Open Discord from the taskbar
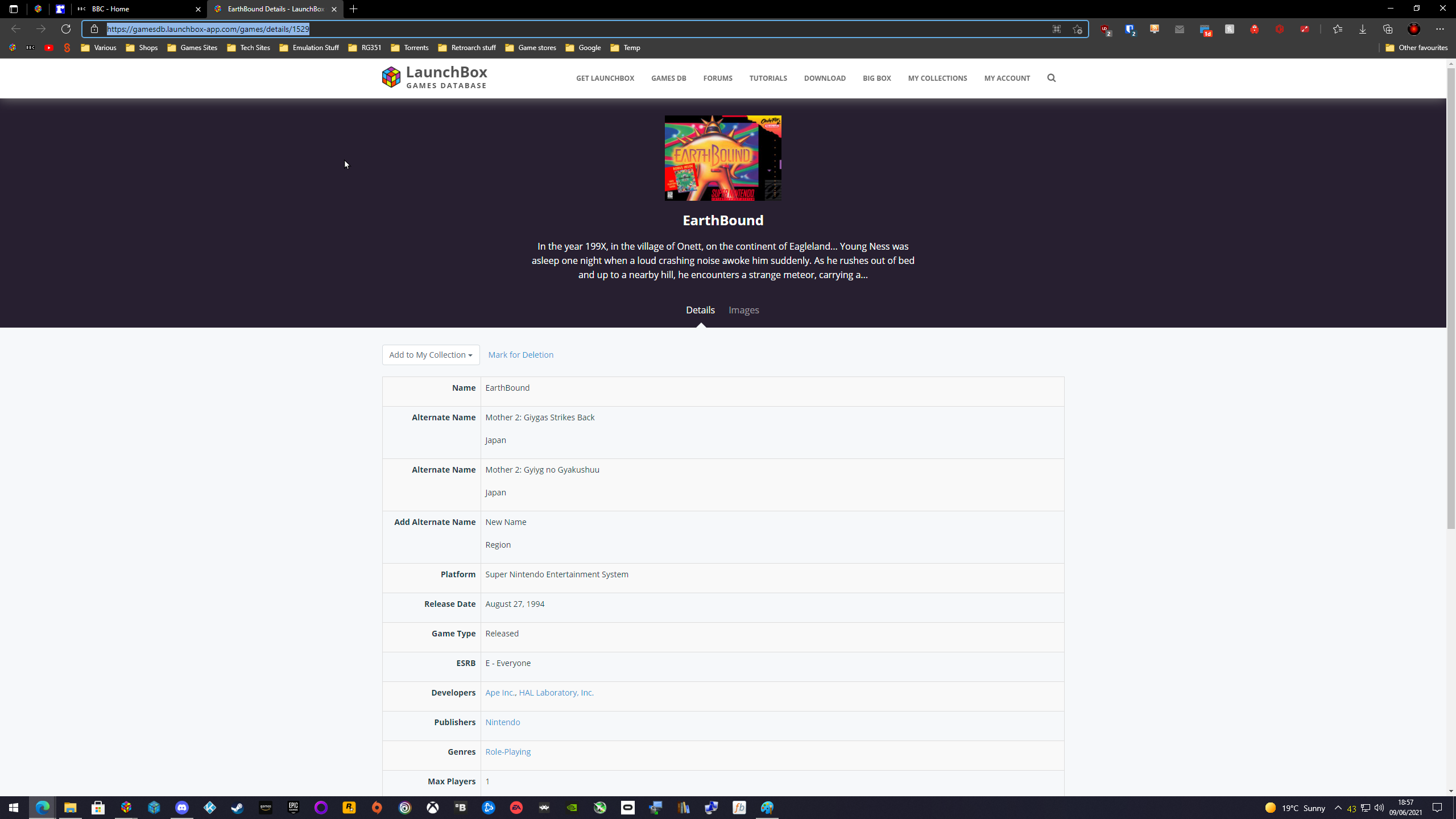Image resolution: width=1456 pixels, height=819 pixels. [182, 808]
